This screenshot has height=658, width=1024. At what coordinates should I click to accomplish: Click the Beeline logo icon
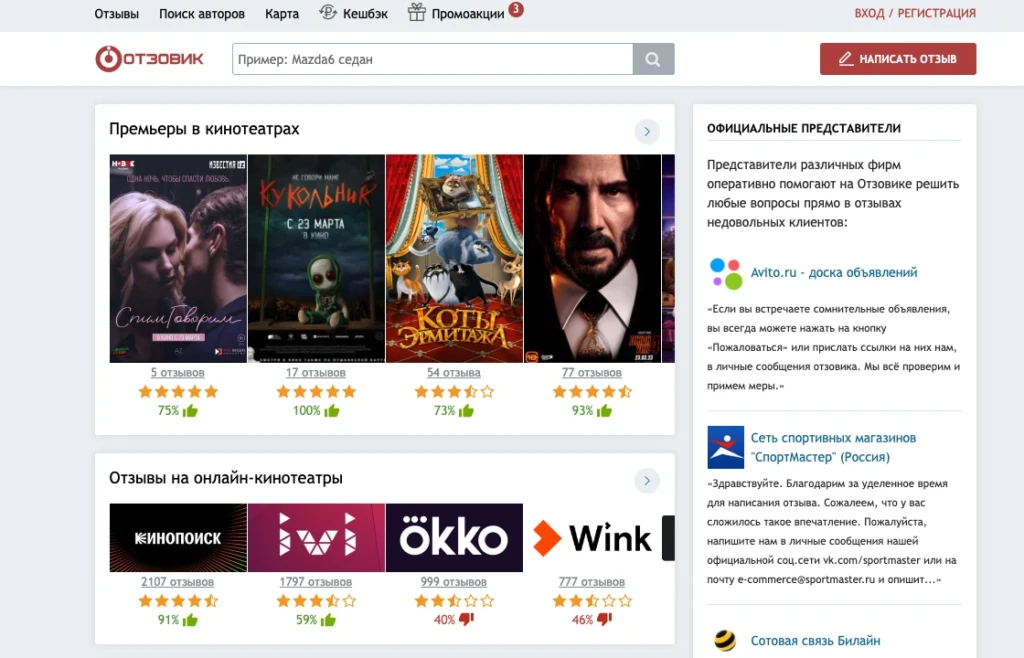click(x=725, y=640)
